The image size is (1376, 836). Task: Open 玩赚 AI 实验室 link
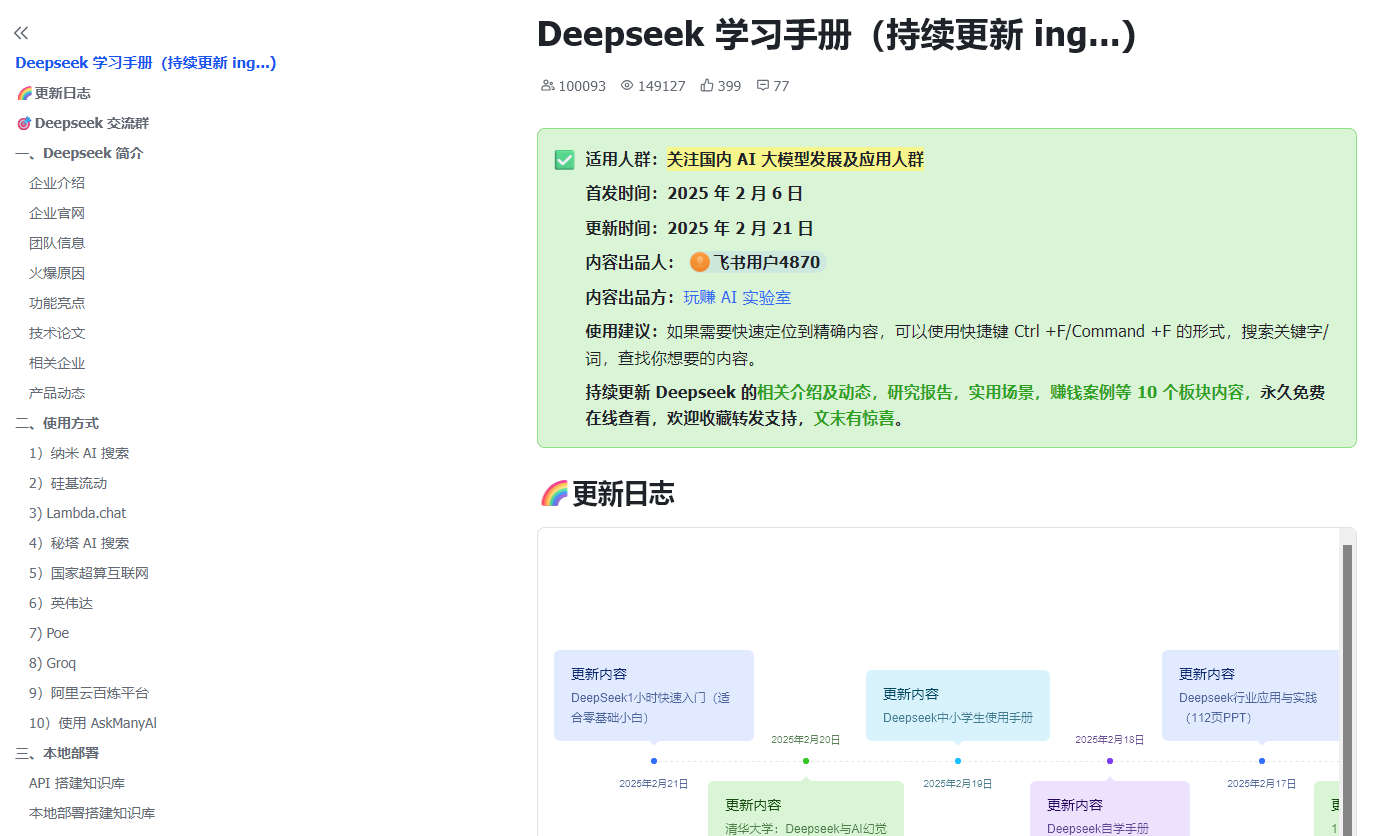737,298
